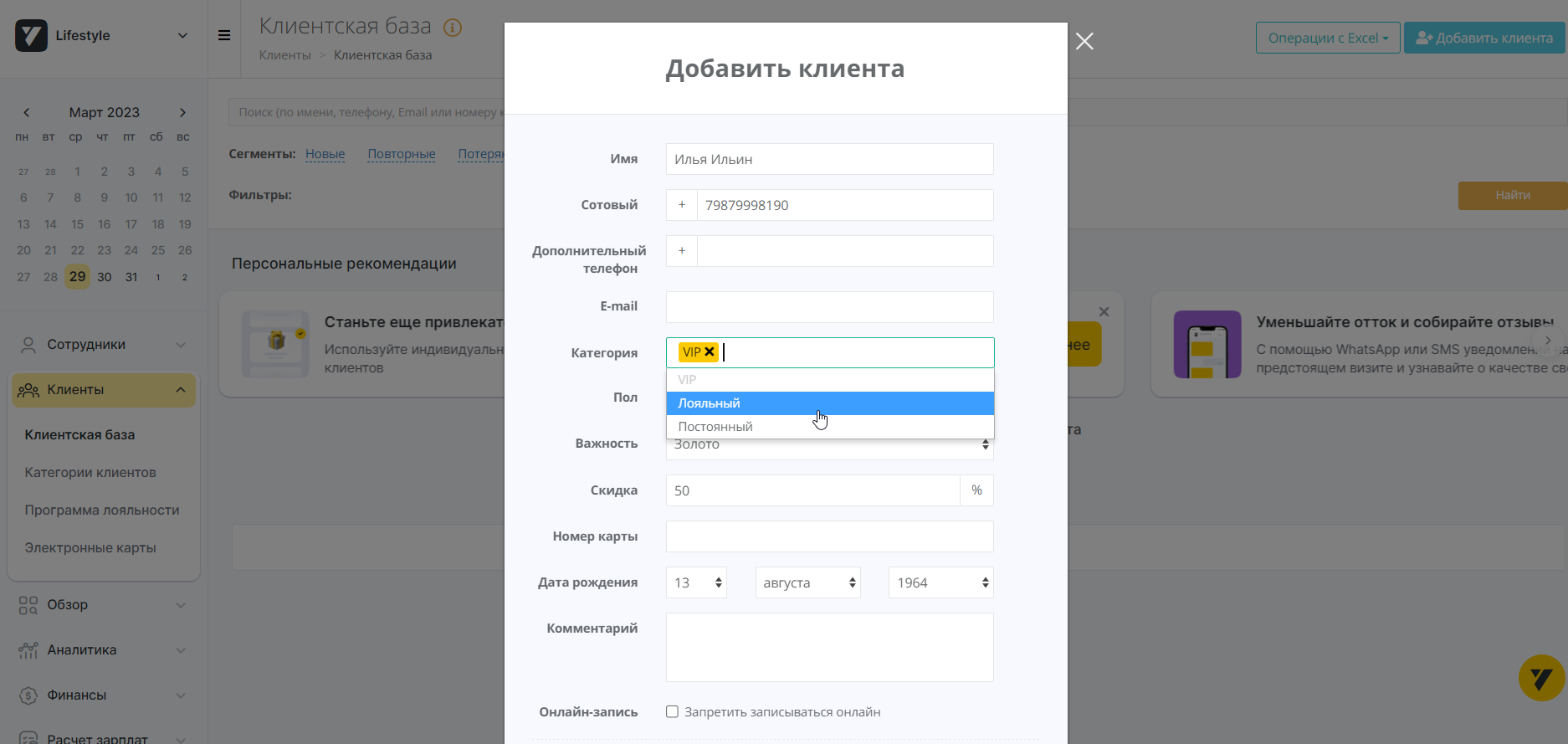The height and width of the screenshot is (744, 1568).
Task: Open Категории клиентов in sidebar
Action: 90,473
